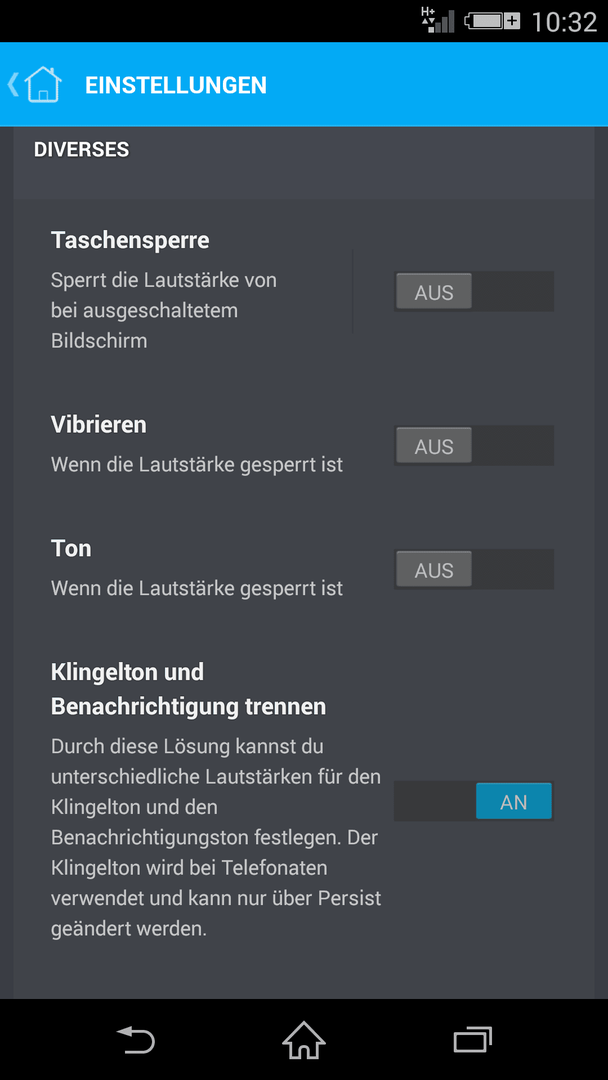
Task: Open recent apps from navigation bar
Action: (472, 1039)
